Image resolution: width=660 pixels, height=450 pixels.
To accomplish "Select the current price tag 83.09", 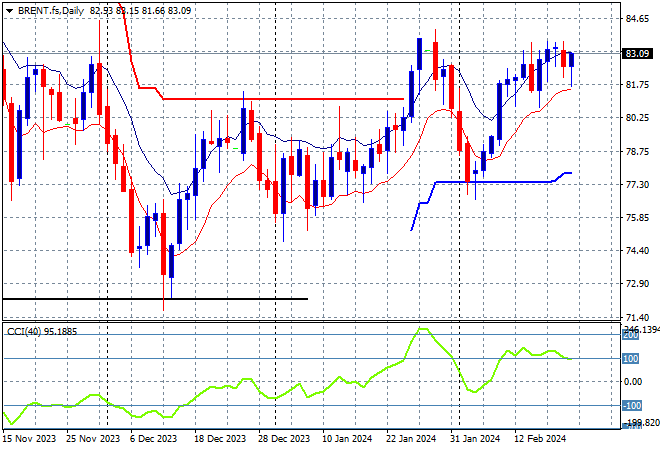I will [x=636, y=53].
